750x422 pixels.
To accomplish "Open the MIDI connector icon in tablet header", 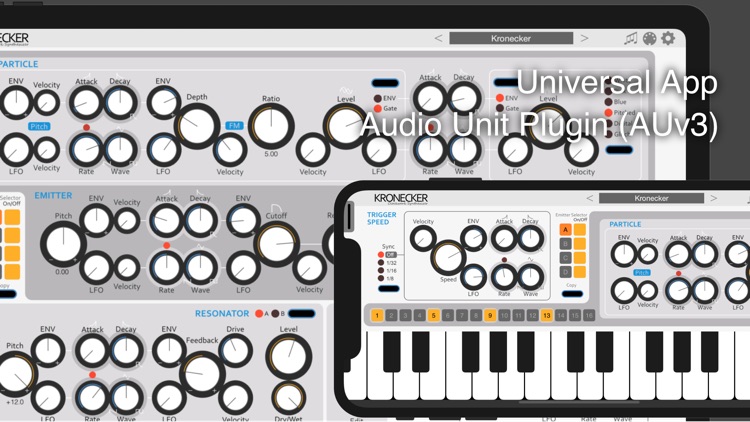I will (649, 38).
